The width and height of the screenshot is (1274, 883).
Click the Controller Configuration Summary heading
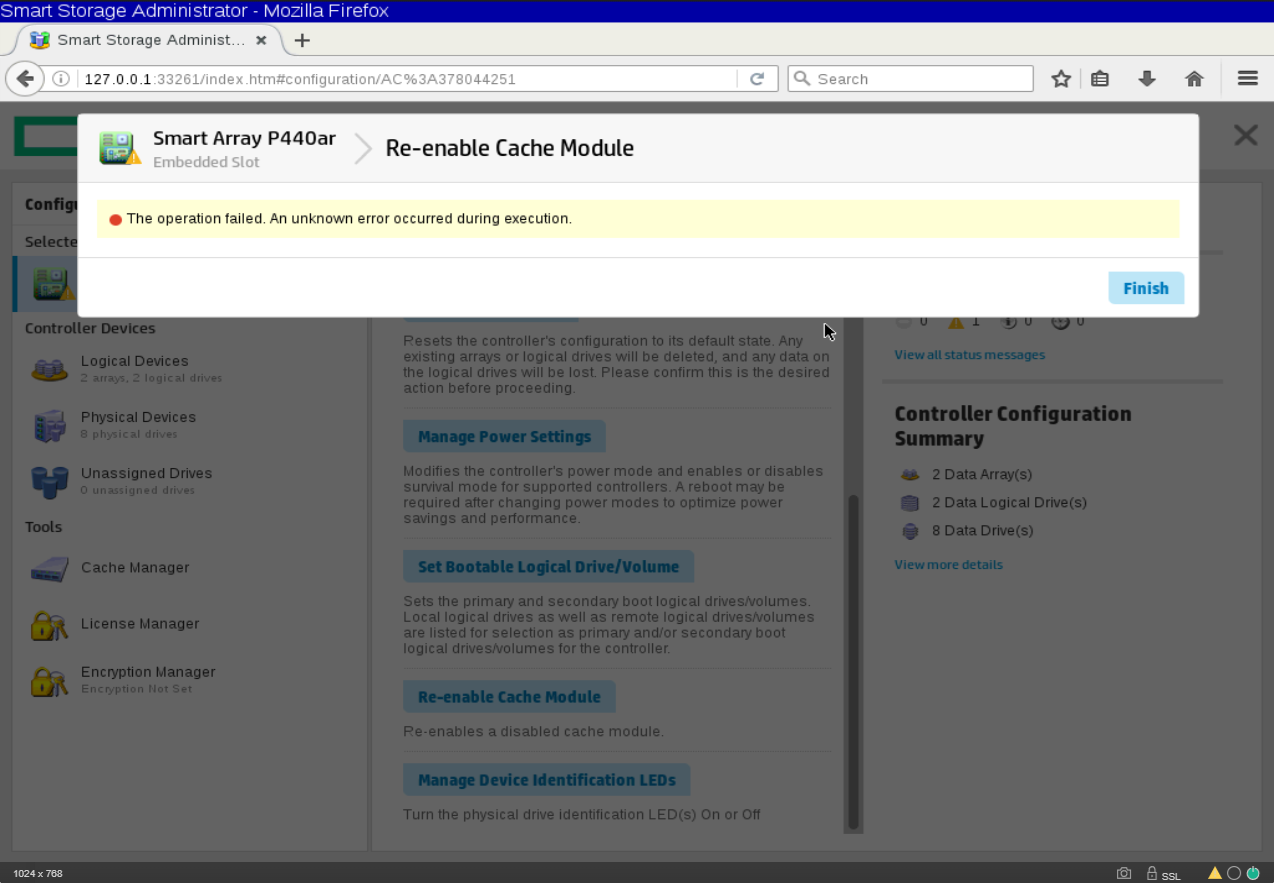pos(1013,426)
